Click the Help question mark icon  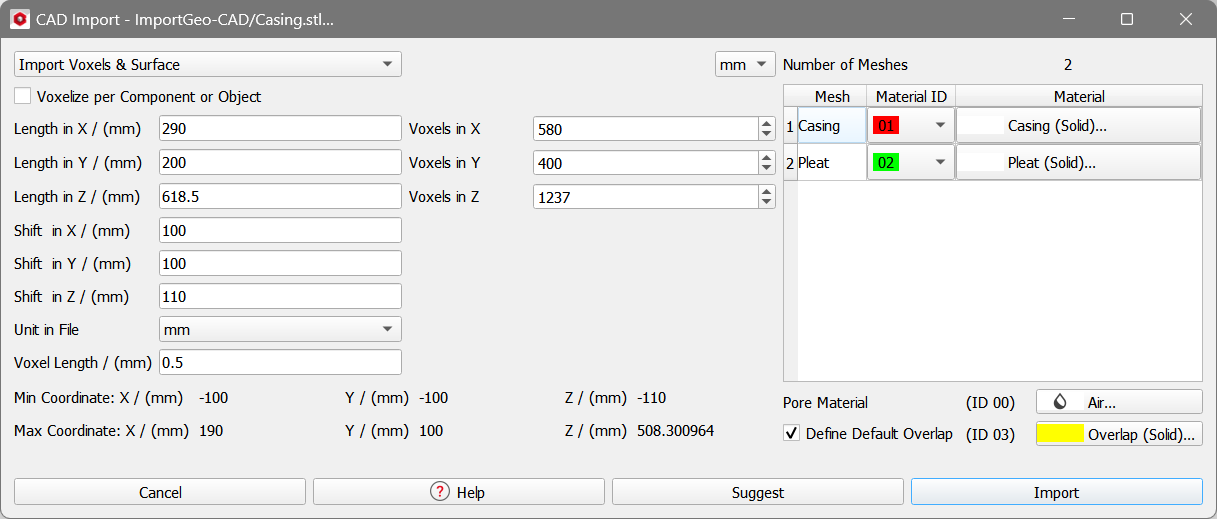pos(439,491)
